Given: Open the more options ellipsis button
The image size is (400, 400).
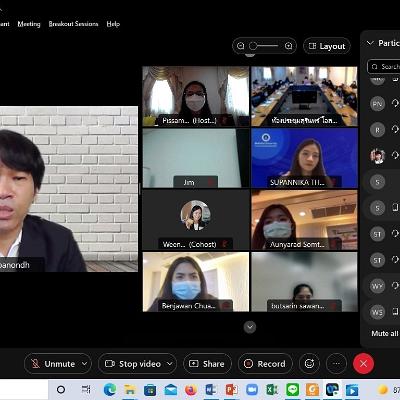Looking at the screenshot, I should [x=336, y=364].
